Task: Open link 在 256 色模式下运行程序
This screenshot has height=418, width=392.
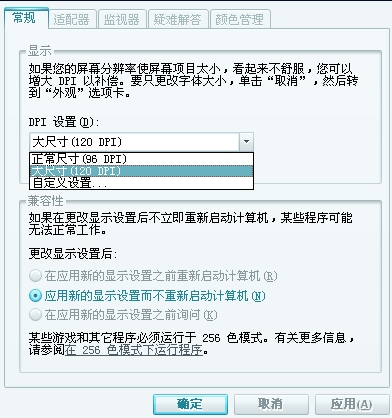Action: (x=134, y=350)
